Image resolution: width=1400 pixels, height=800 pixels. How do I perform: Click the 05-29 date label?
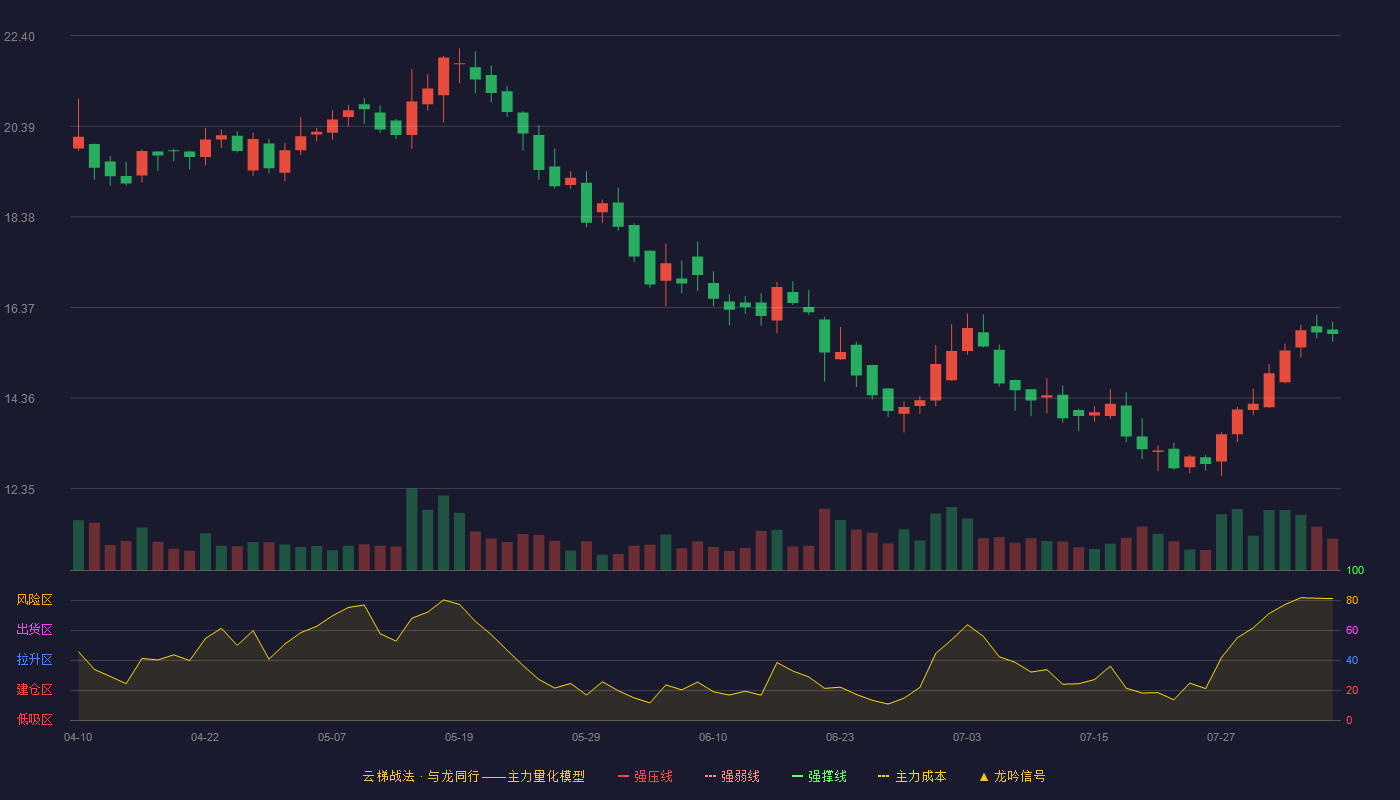pyautogui.click(x=586, y=737)
